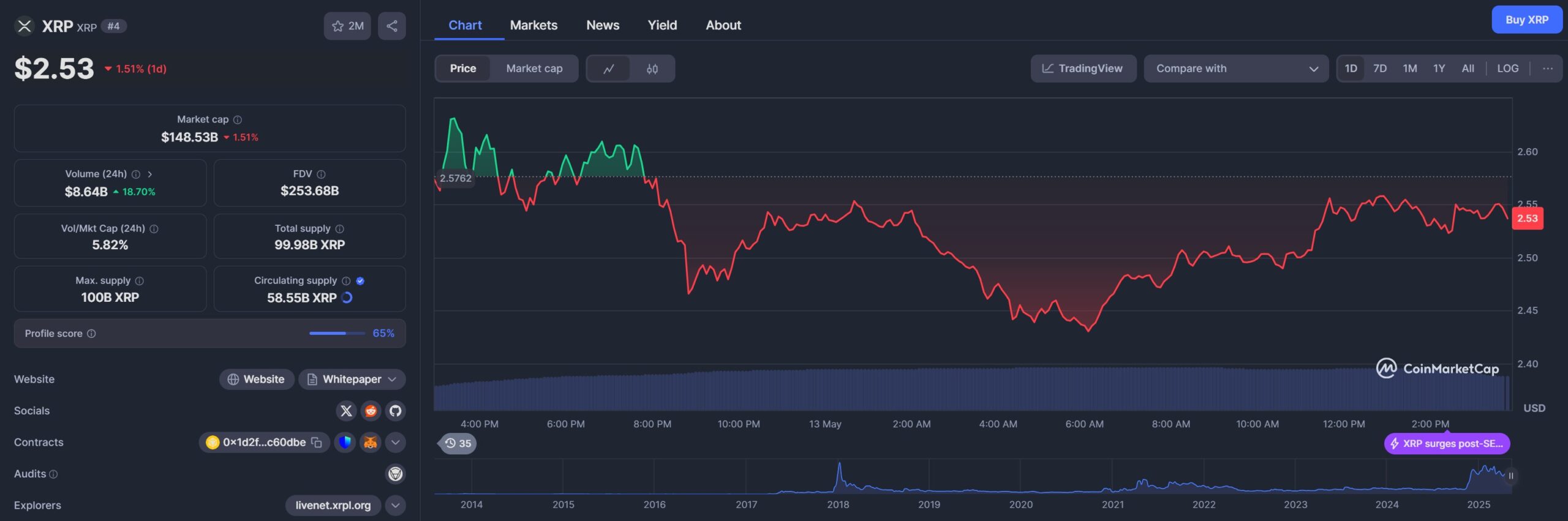Click the blue shield wallet icon in Contracts

pyautogui.click(x=345, y=442)
